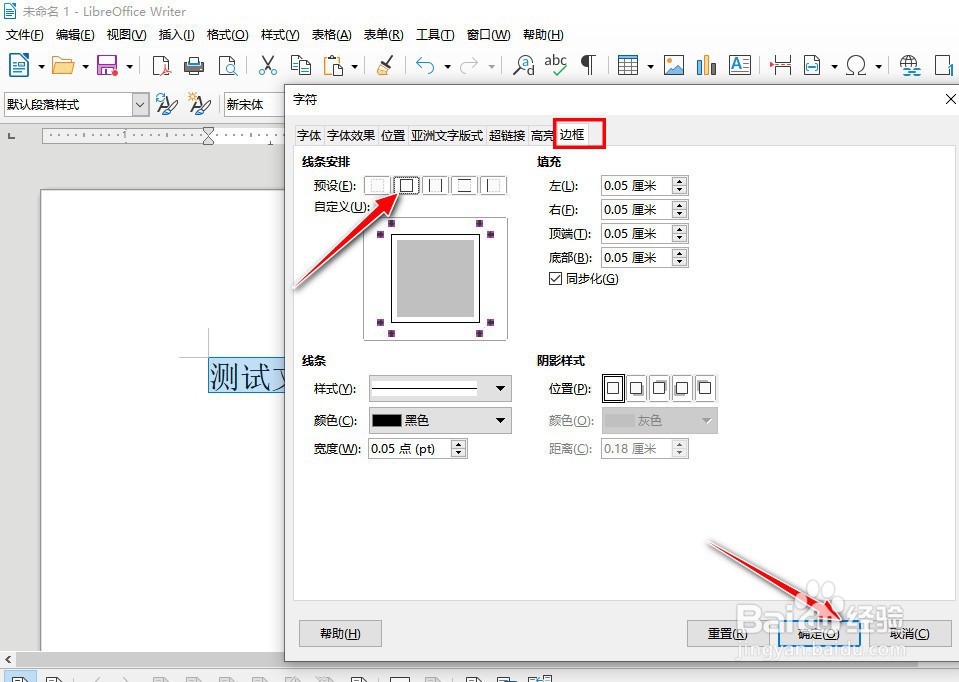The width and height of the screenshot is (959, 682).
Task: Toggle Print Preview icon
Action: coord(228,65)
